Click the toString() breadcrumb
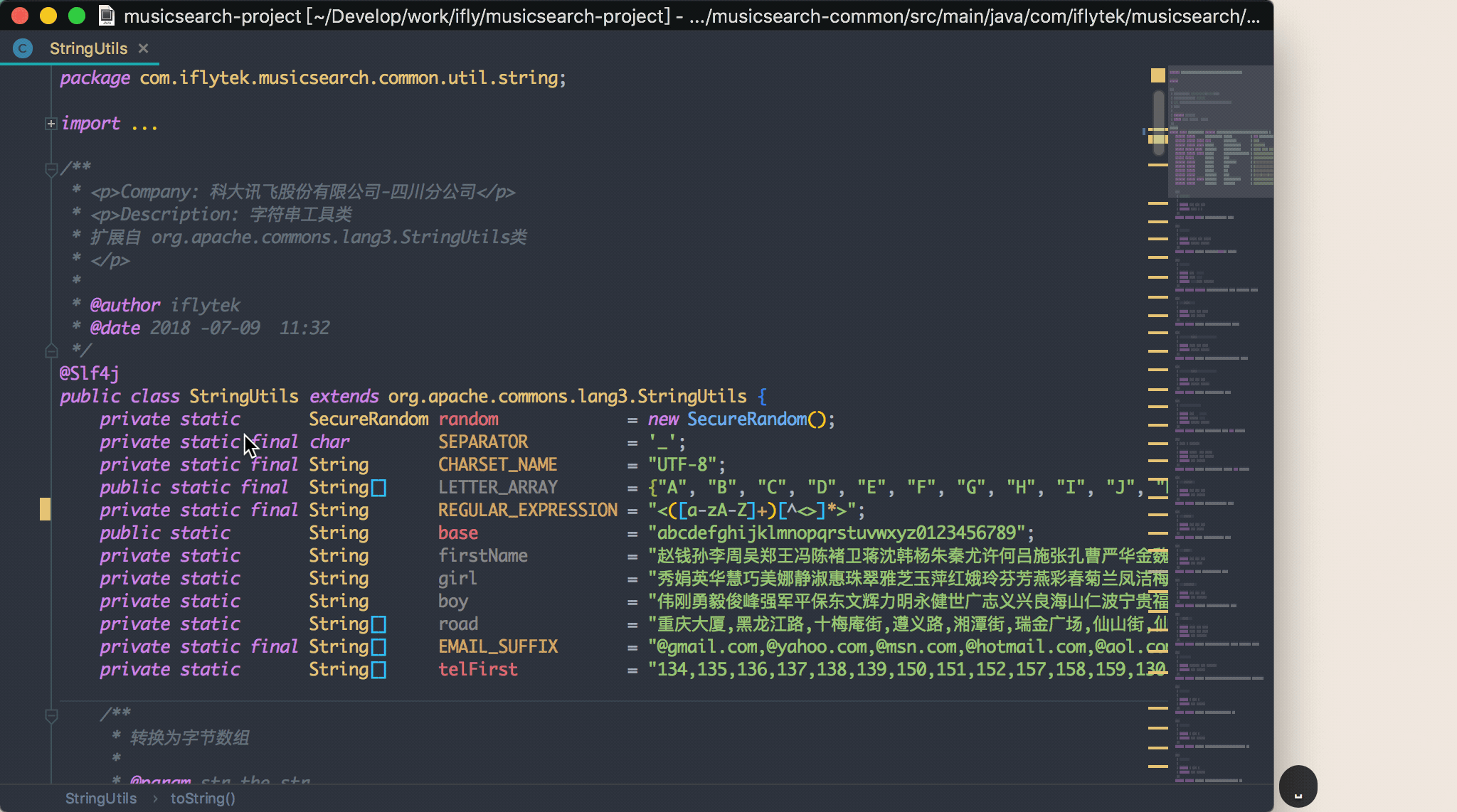 203,798
